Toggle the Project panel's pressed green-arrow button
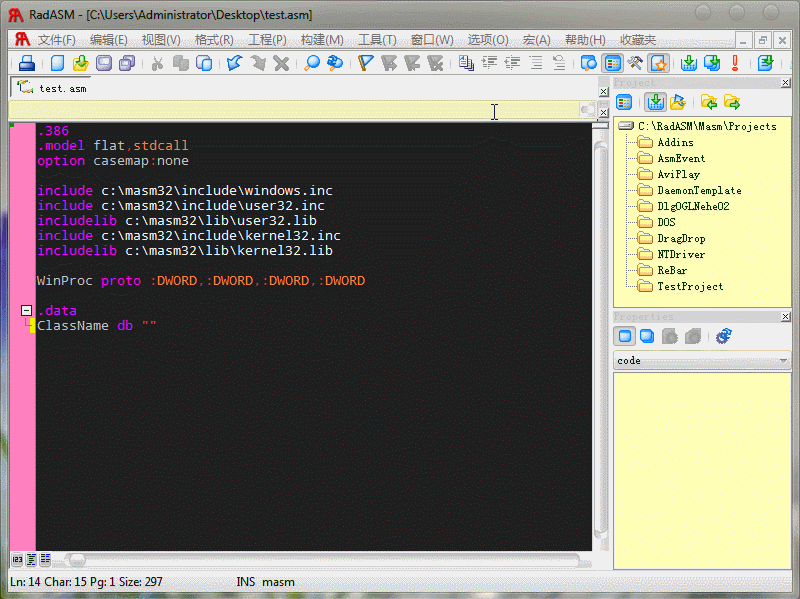This screenshot has height=599, width=800. tap(656, 102)
